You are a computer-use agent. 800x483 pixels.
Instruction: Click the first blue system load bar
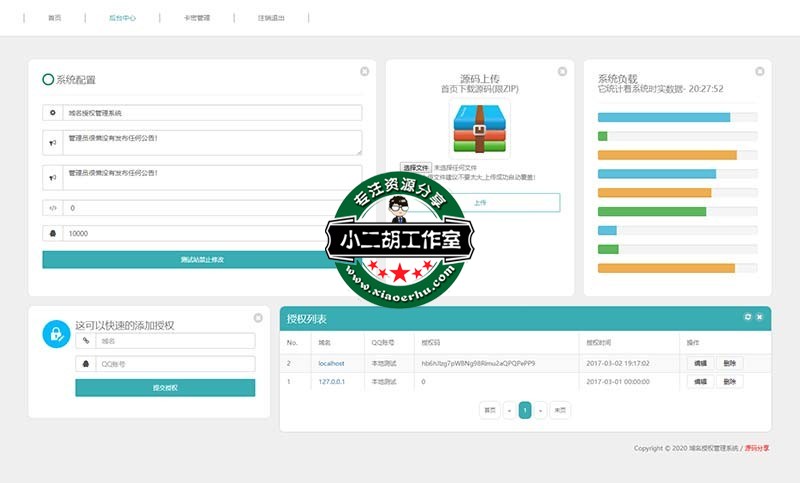point(664,117)
